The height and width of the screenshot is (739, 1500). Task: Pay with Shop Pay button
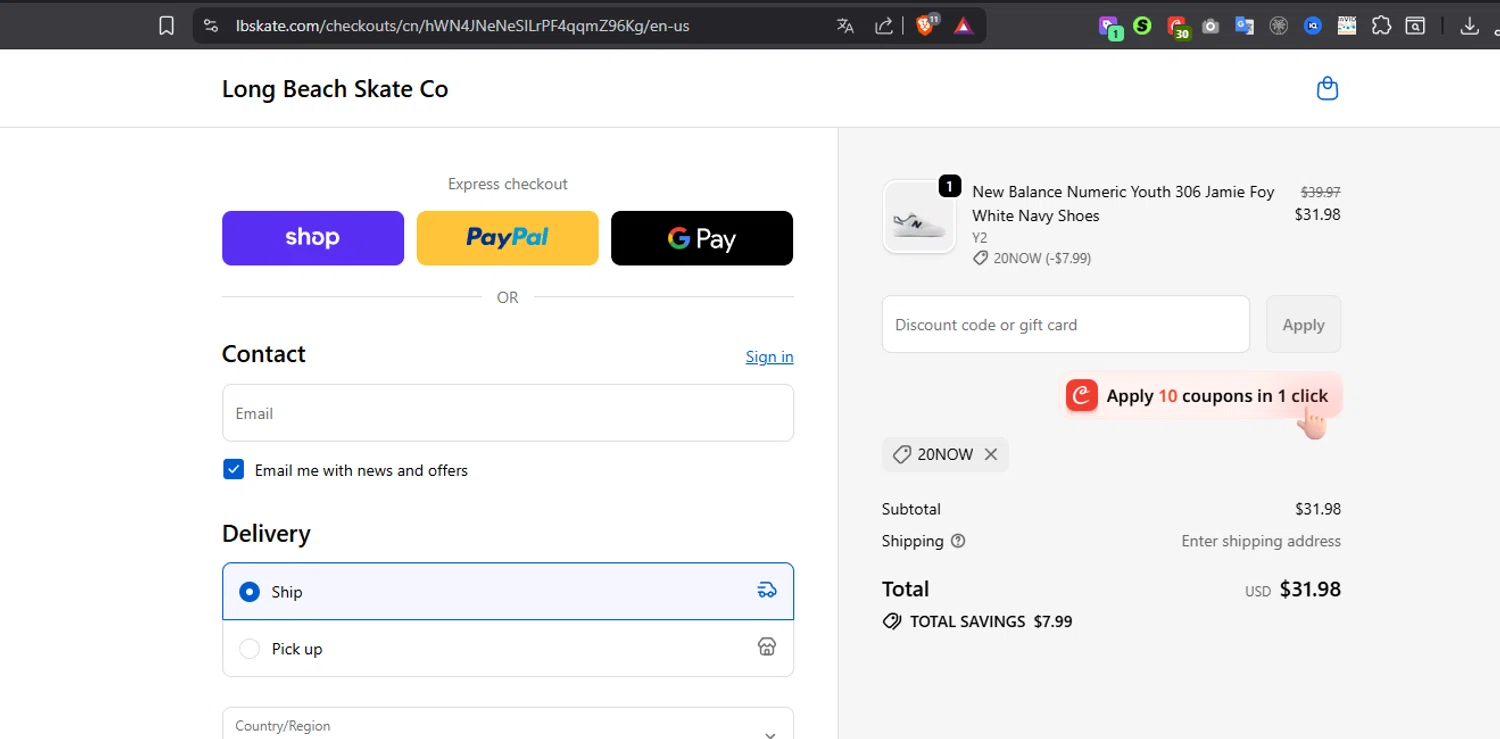pos(313,238)
